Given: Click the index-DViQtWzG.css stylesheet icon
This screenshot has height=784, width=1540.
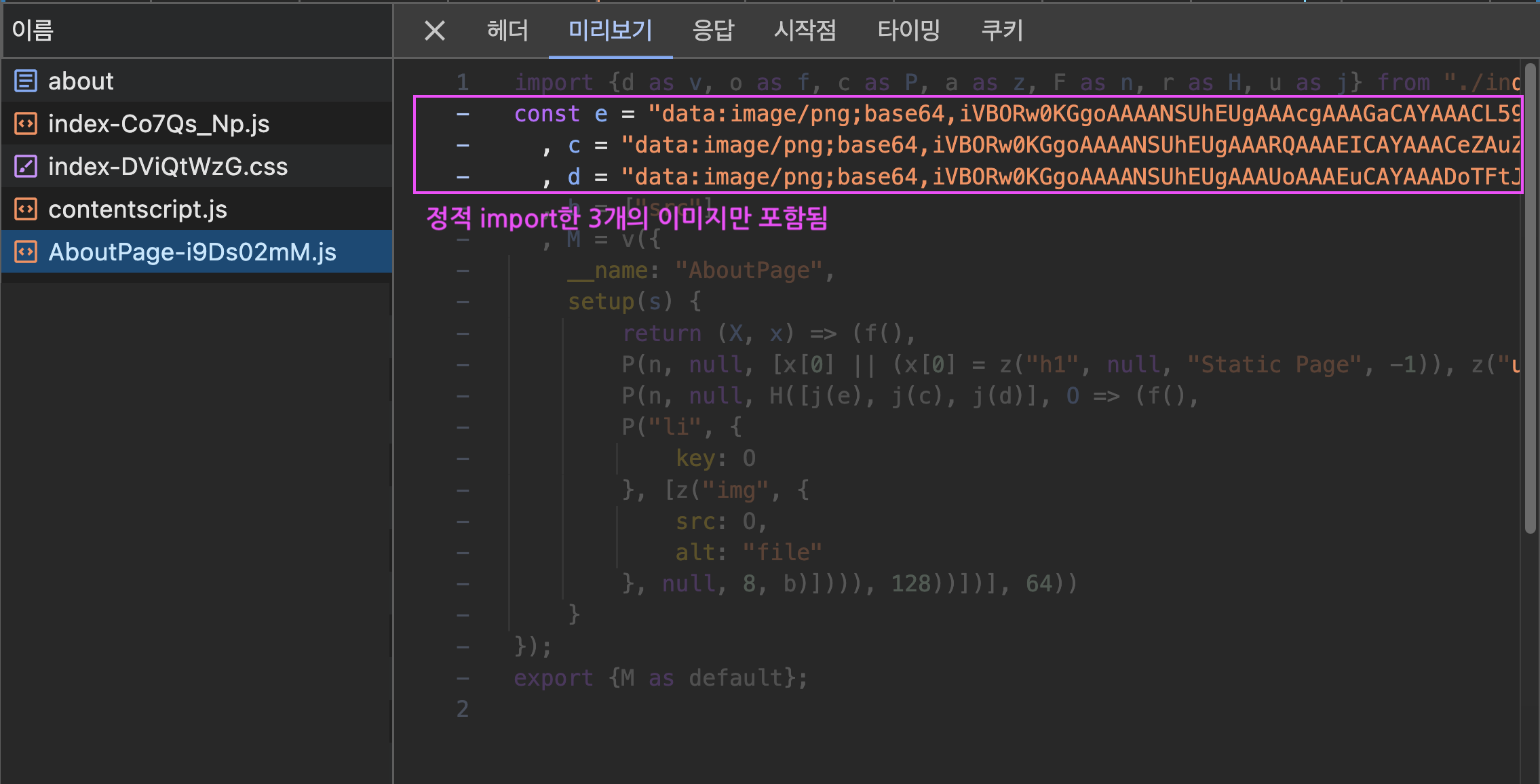Looking at the screenshot, I should pyautogui.click(x=26, y=167).
